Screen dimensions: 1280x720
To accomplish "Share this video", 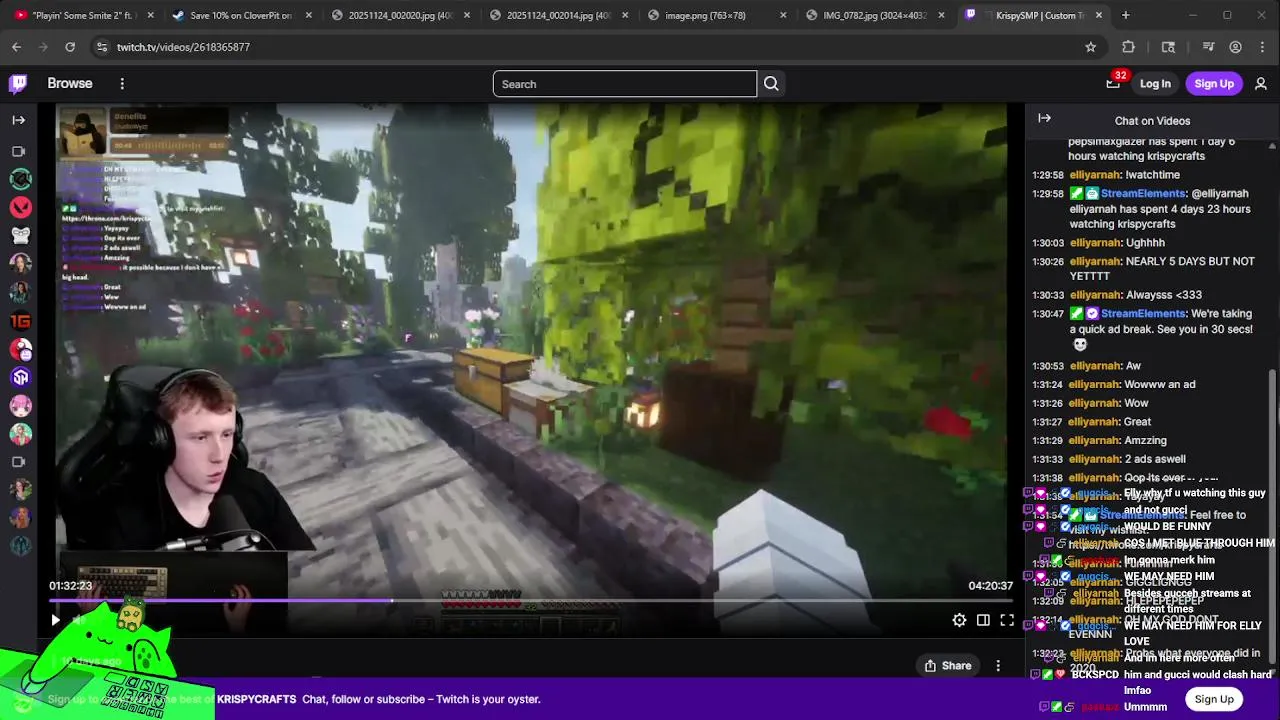I will click(947, 666).
